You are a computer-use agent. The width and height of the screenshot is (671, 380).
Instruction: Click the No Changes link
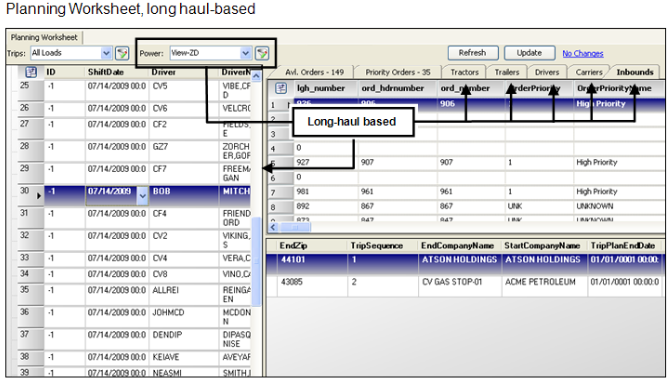pos(583,53)
